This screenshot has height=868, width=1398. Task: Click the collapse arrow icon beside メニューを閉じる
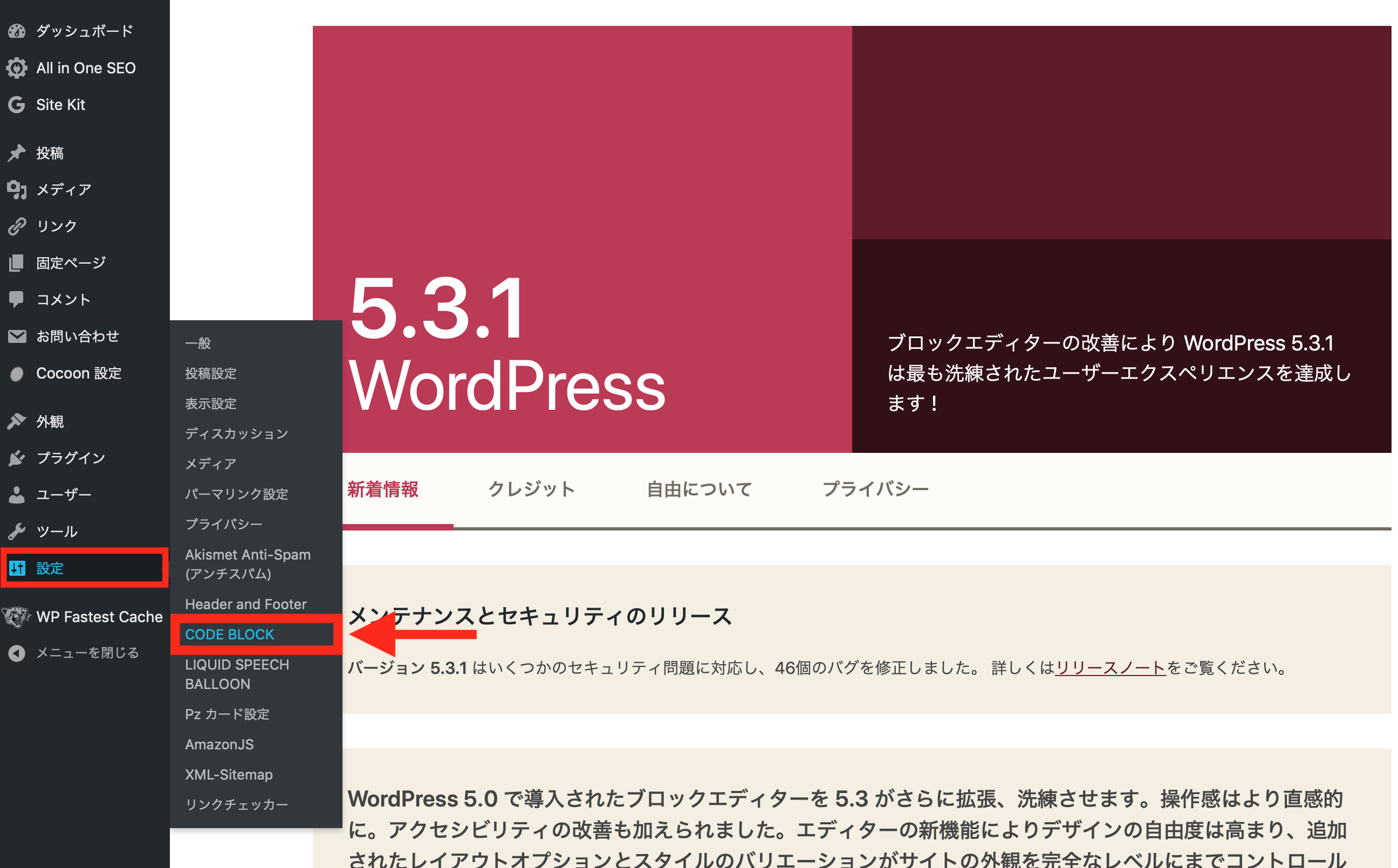click(17, 653)
